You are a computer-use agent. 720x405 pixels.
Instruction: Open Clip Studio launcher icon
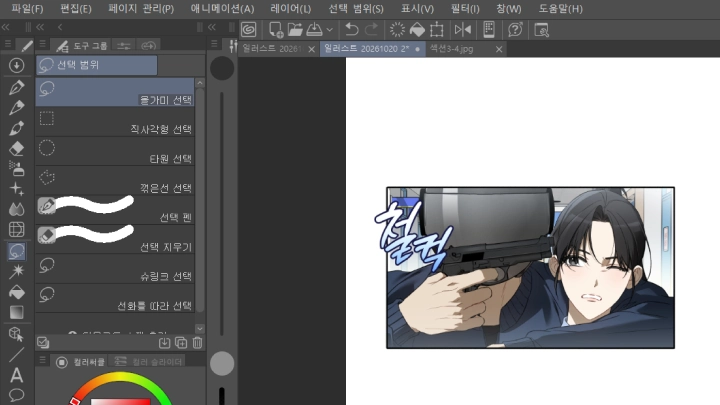(x=248, y=30)
